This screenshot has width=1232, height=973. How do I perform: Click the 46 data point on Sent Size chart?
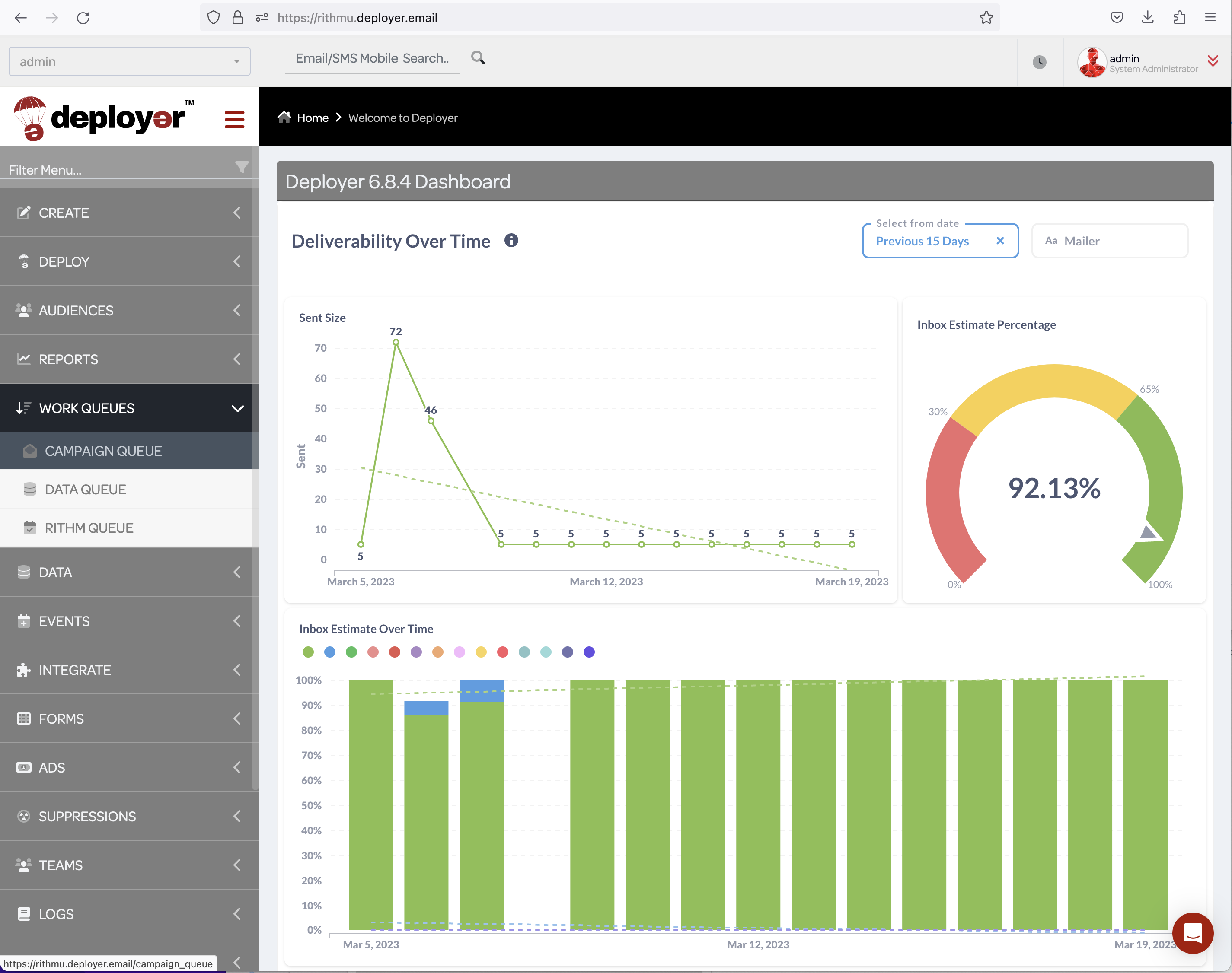click(431, 421)
